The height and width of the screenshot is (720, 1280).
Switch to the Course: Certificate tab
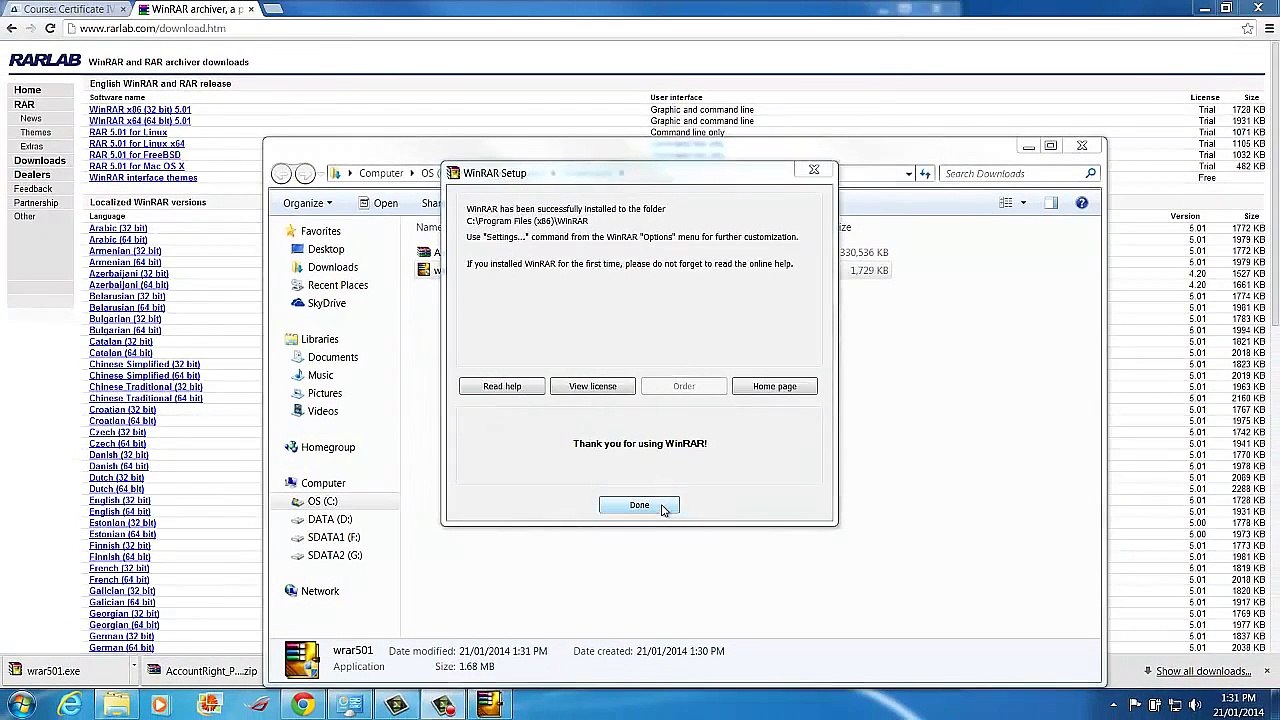[66, 9]
